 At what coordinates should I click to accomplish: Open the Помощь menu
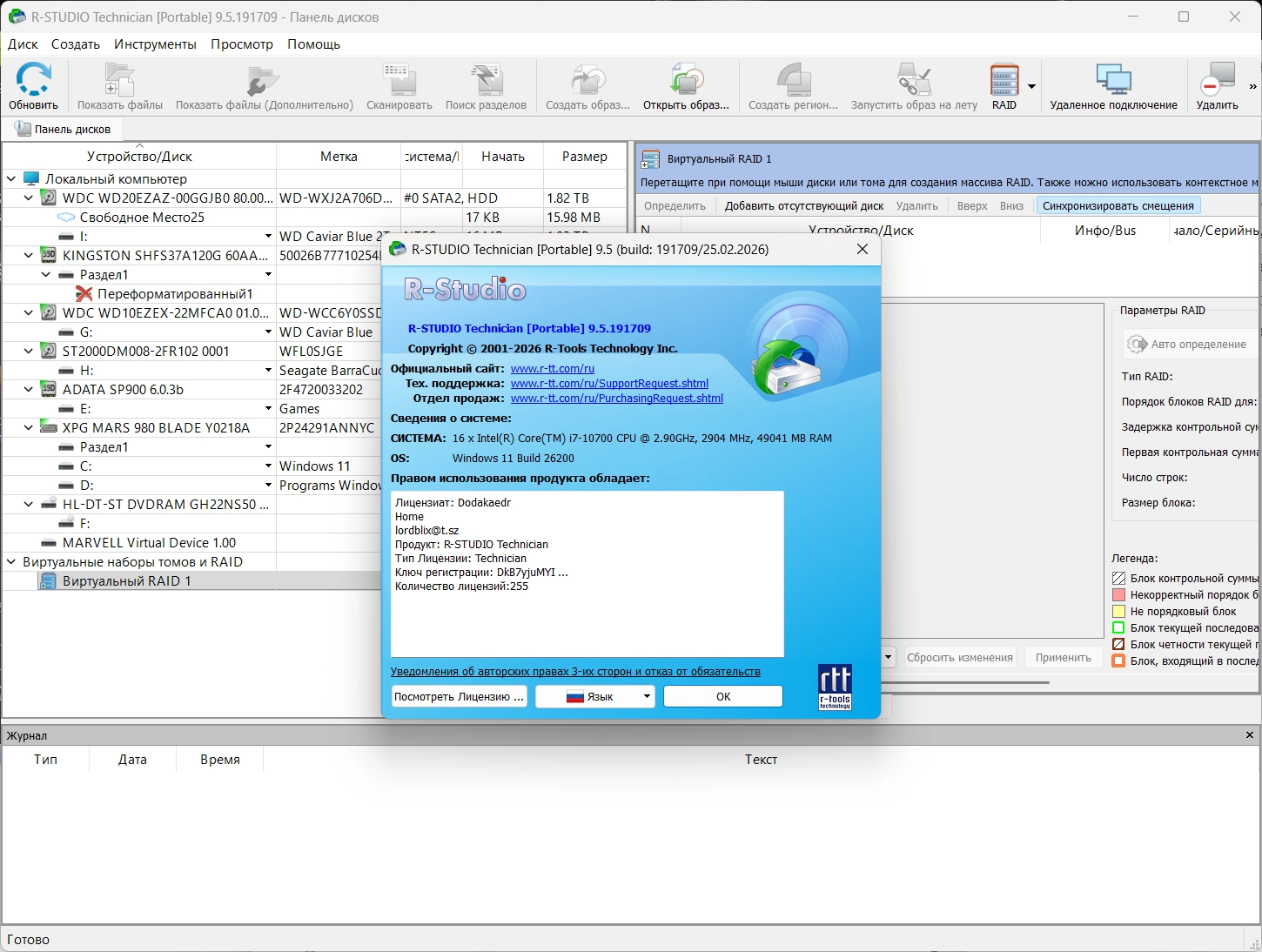[313, 44]
